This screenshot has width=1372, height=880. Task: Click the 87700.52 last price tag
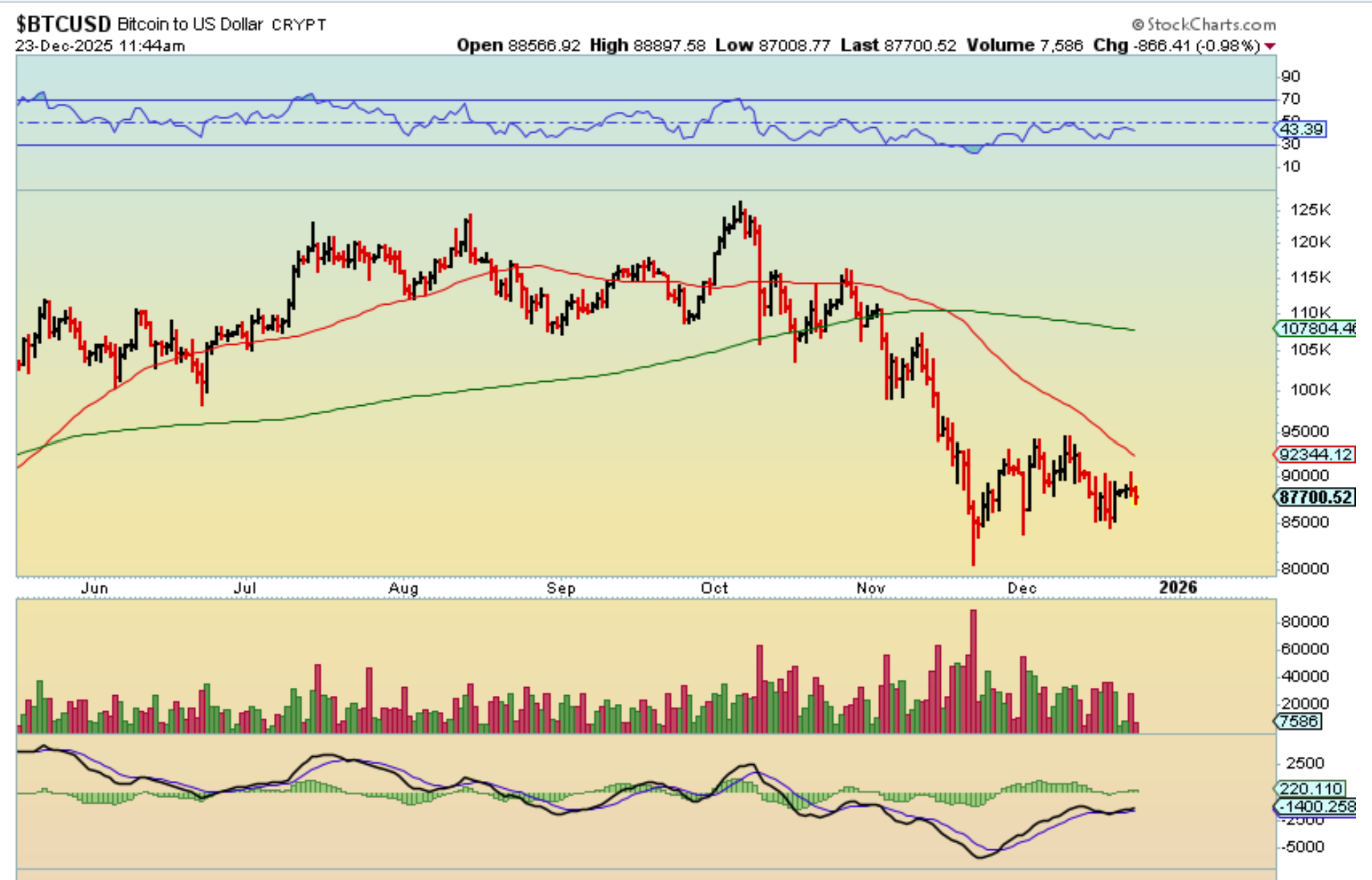click(1315, 497)
